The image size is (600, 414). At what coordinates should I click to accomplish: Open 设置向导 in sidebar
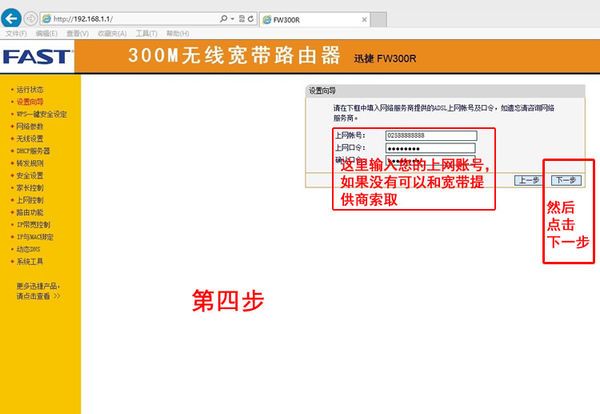click(30, 102)
